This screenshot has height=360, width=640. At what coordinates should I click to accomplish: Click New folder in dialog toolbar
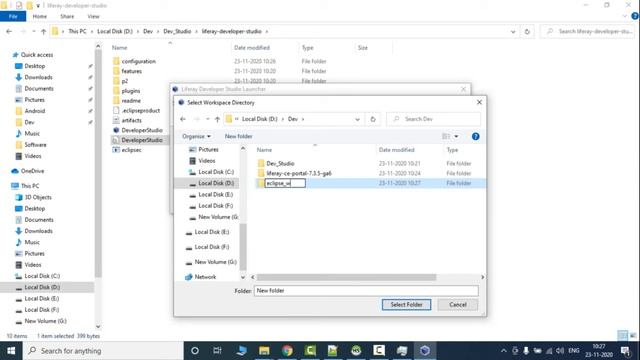(x=238, y=136)
